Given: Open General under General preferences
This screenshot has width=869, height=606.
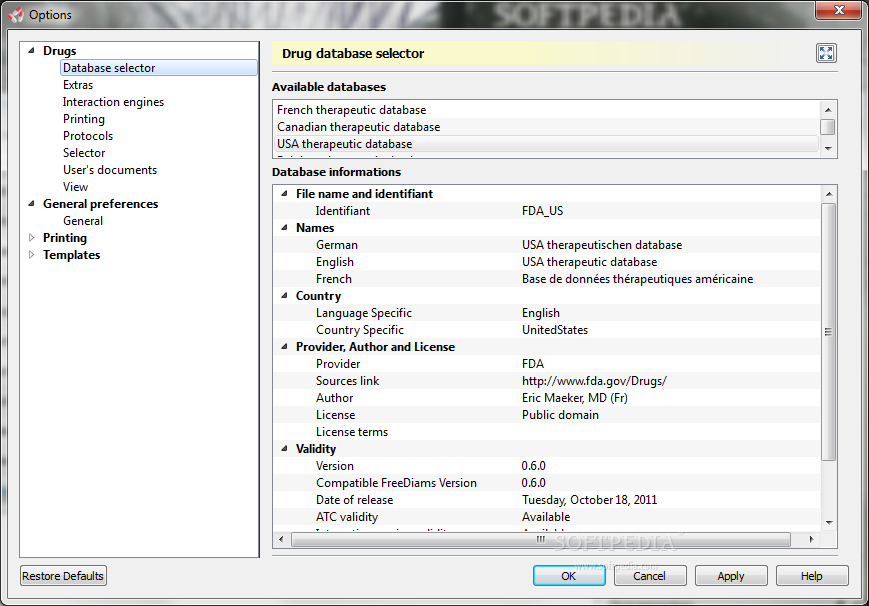Looking at the screenshot, I should pos(83,221).
